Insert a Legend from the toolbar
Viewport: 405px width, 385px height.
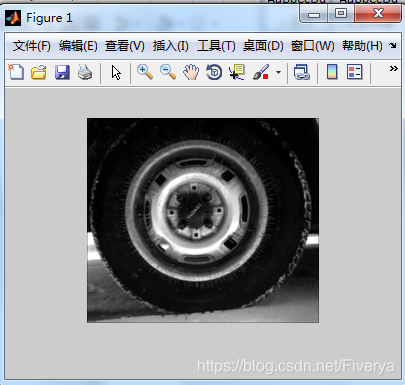click(x=354, y=72)
